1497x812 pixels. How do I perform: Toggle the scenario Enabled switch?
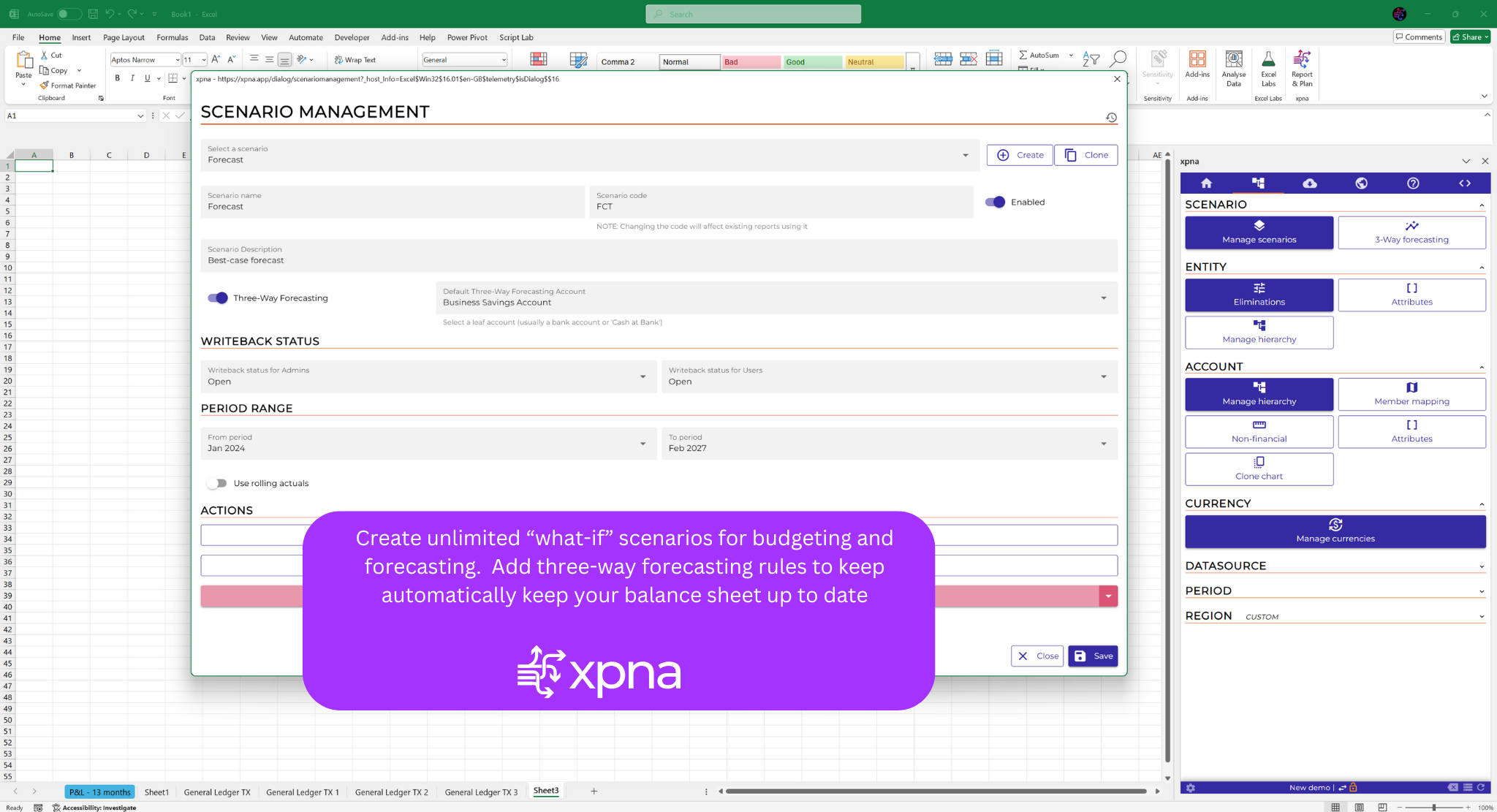coord(995,202)
